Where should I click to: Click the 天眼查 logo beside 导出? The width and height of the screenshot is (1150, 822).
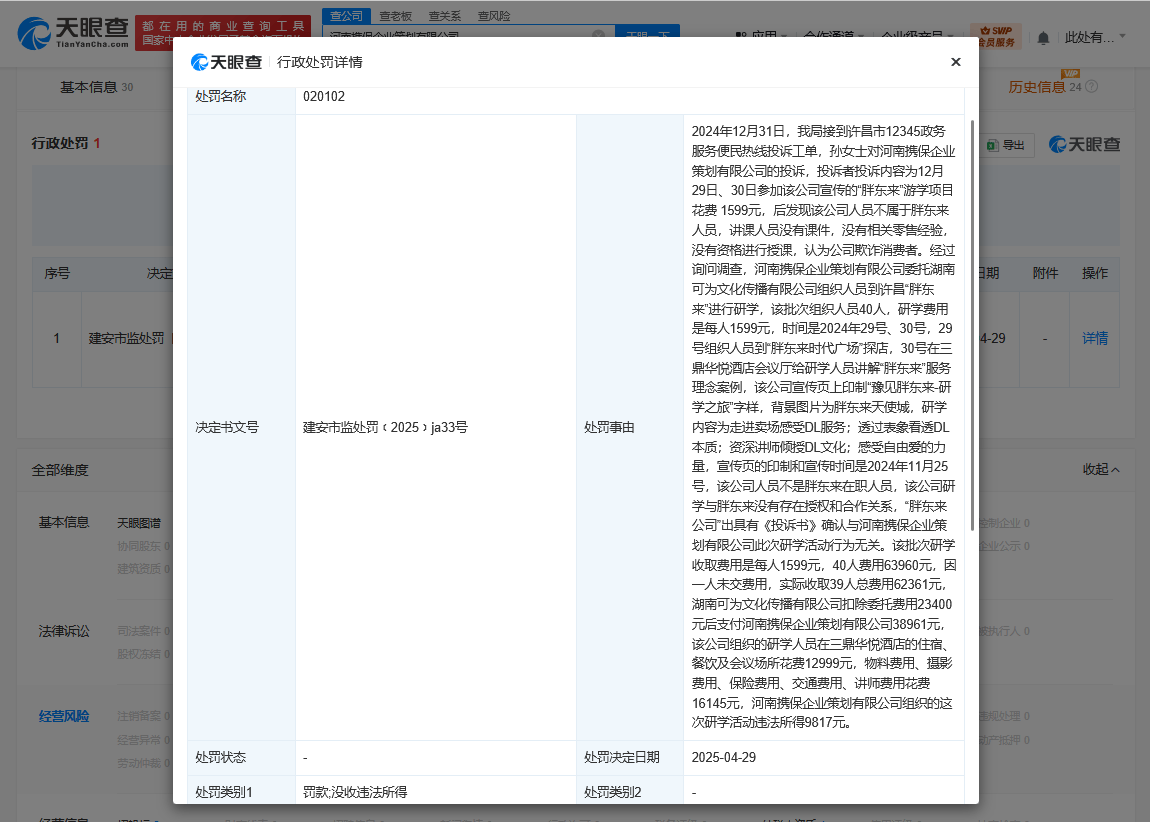tap(1084, 144)
